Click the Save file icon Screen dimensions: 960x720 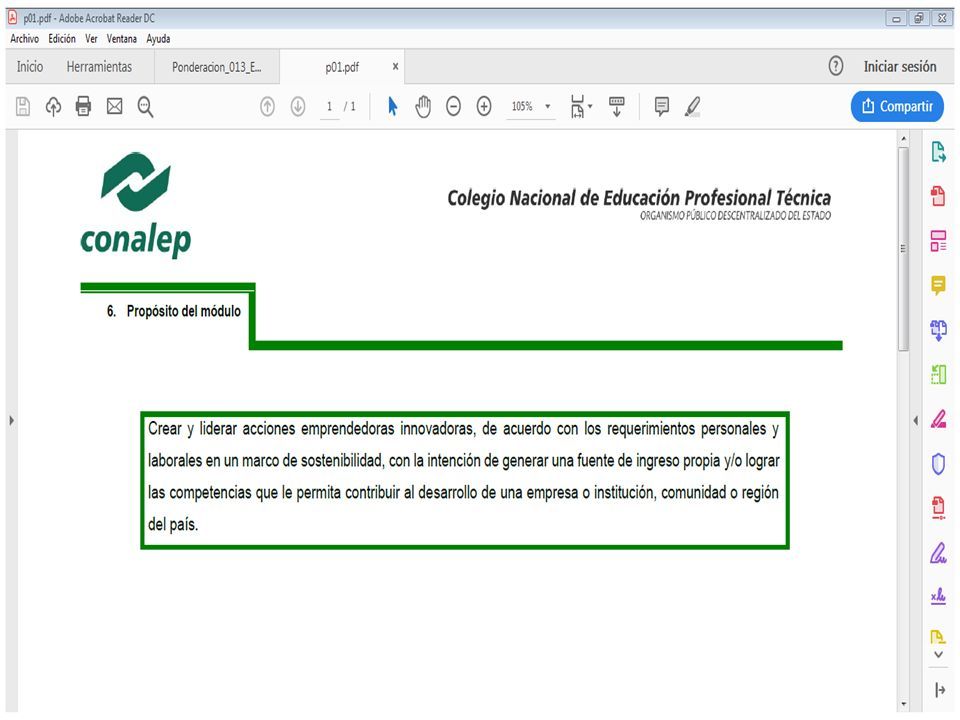pyautogui.click(x=23, y=107)
